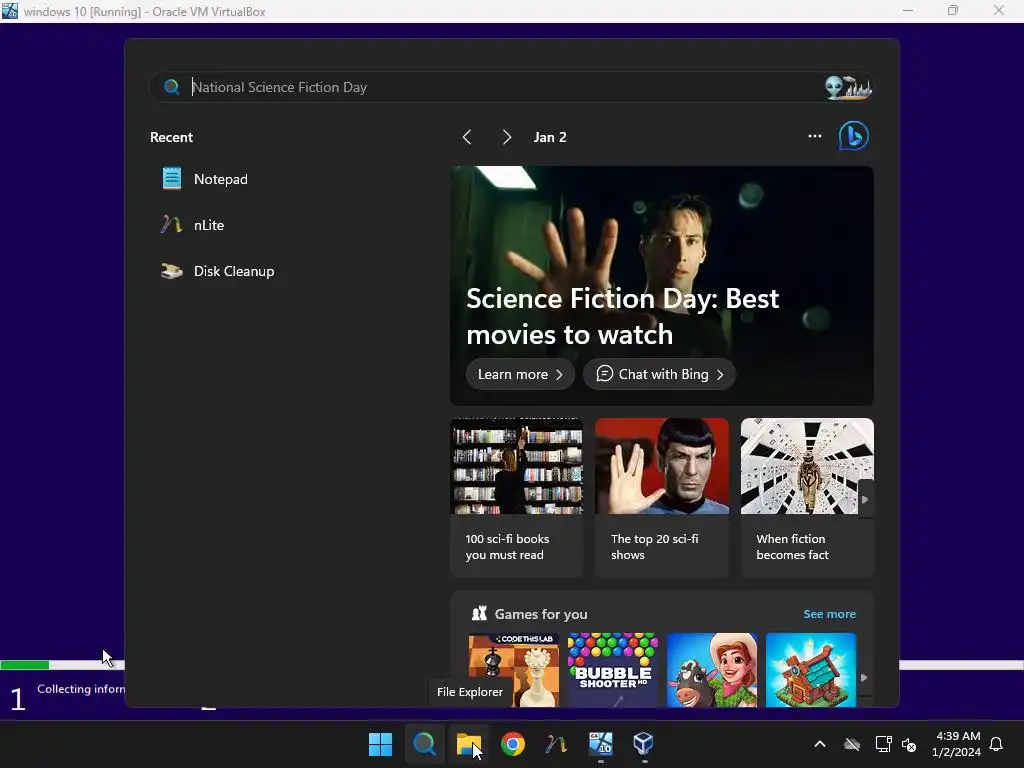Show more games with the right arrow
This screenshot has width=1024, height=768.
click(x=865, y=678)
